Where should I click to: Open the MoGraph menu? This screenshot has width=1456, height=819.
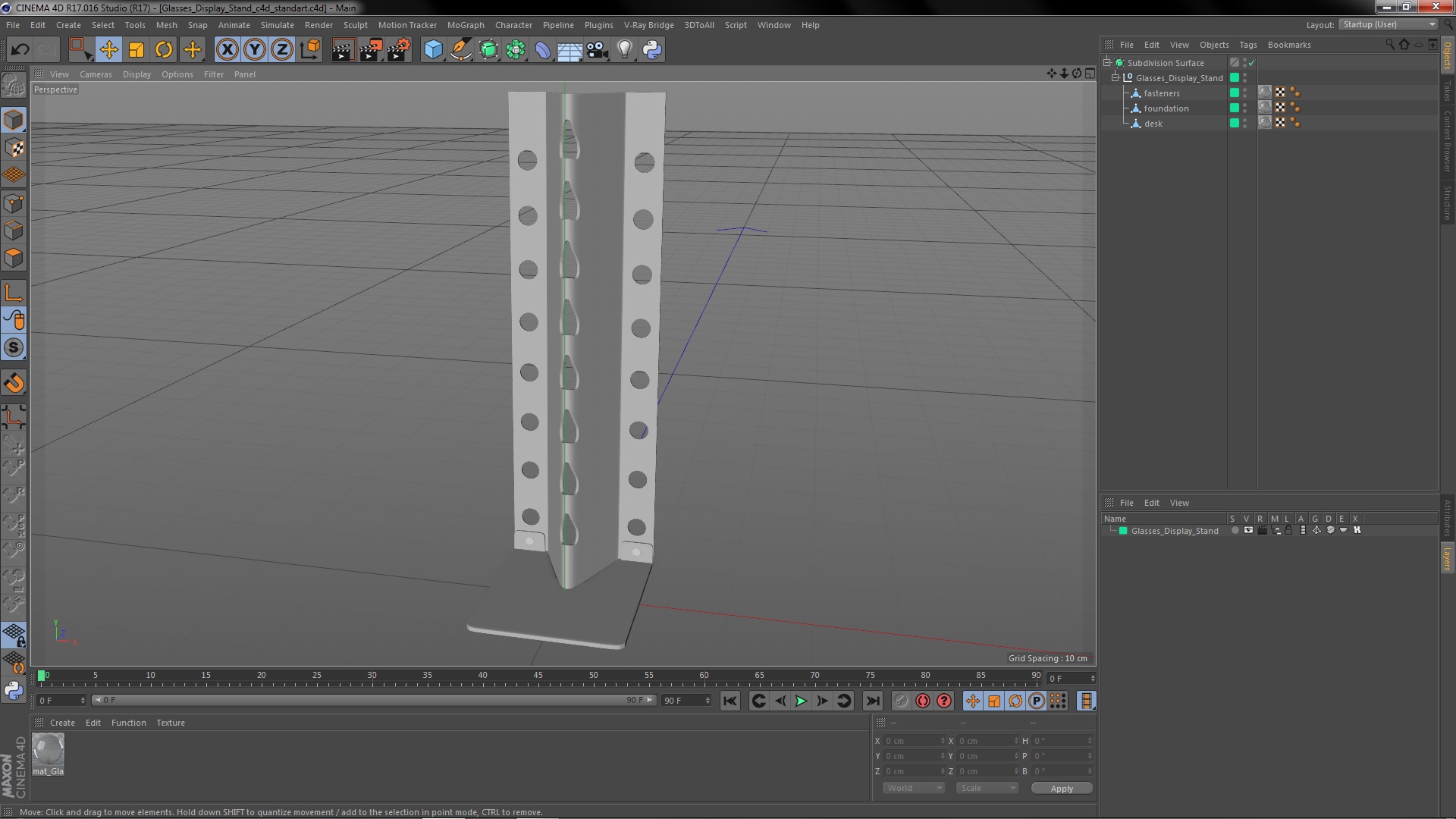point(466,25)
